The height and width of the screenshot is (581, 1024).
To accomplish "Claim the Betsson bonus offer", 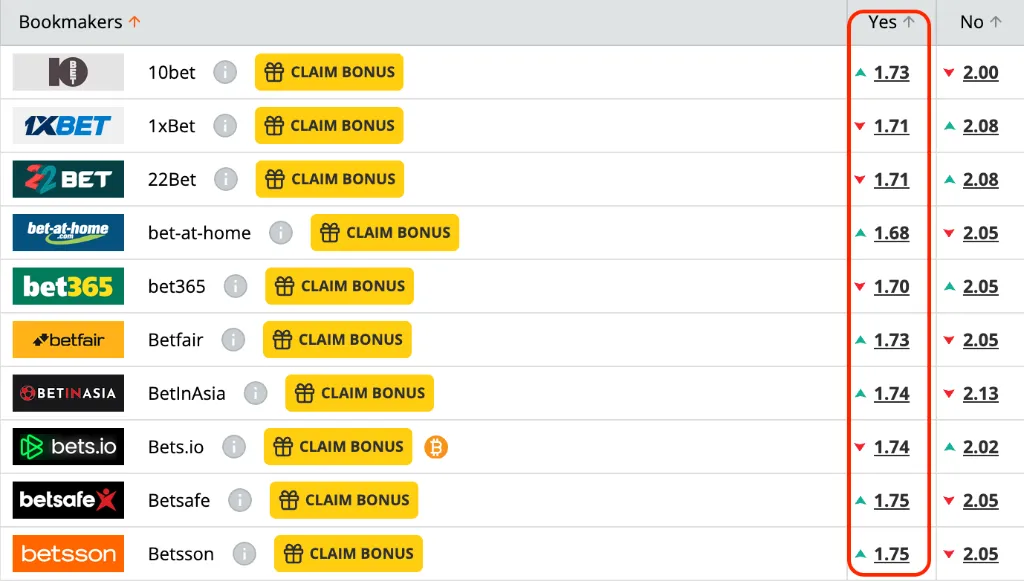I will 348,554.
